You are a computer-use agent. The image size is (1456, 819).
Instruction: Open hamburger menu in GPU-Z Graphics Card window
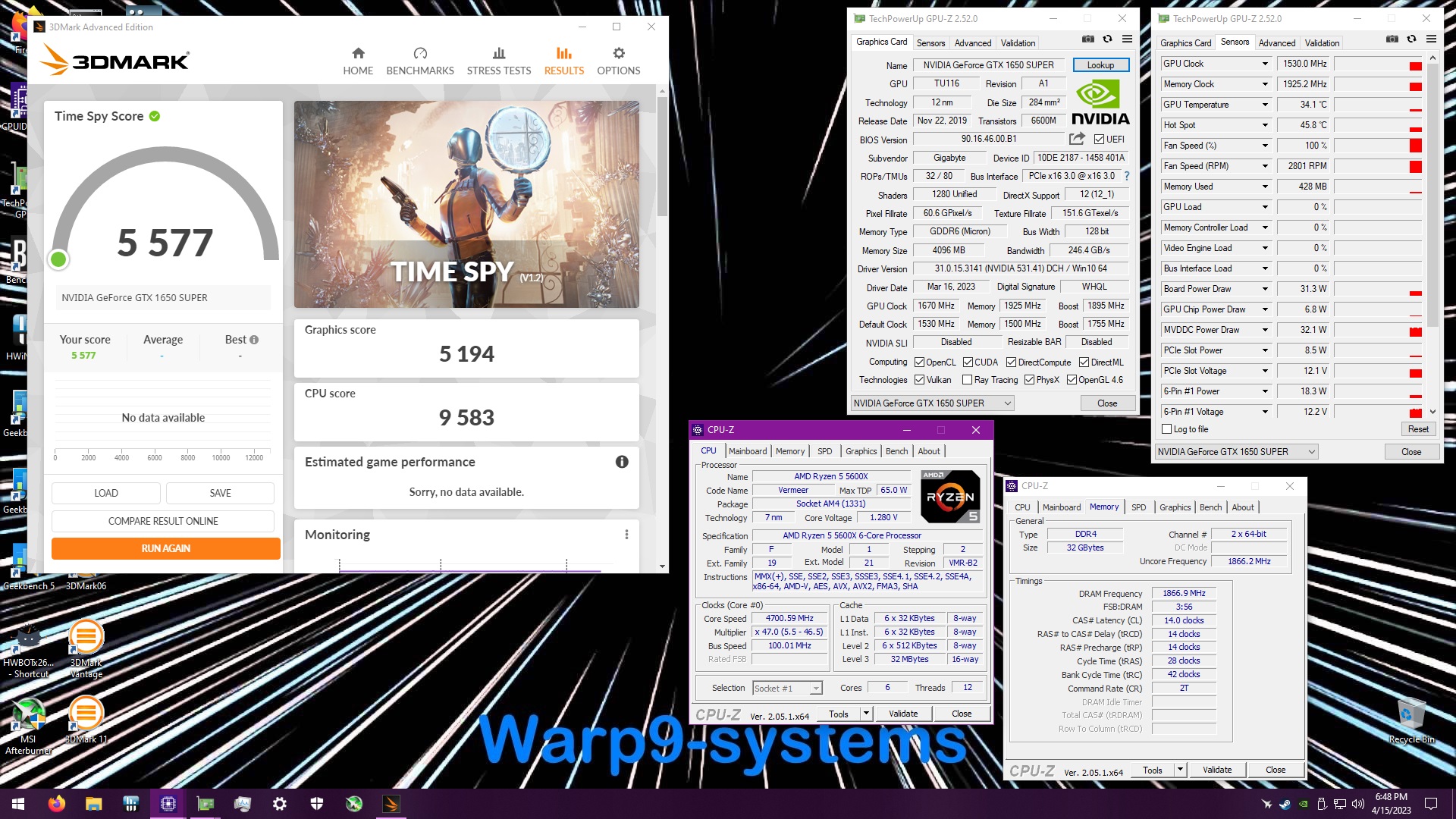click(1127, 39)
